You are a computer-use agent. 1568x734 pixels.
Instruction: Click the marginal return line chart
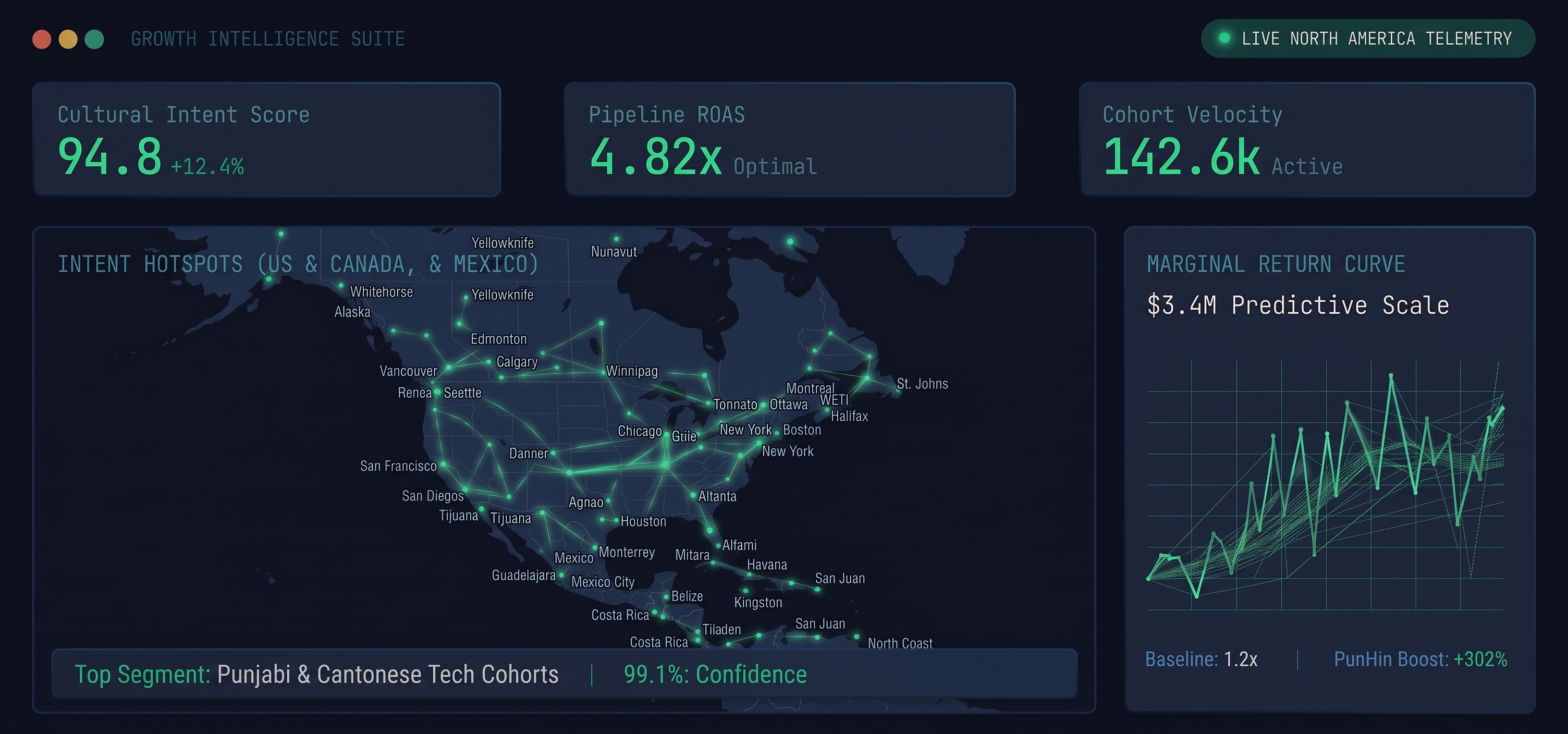[1325, 486]
